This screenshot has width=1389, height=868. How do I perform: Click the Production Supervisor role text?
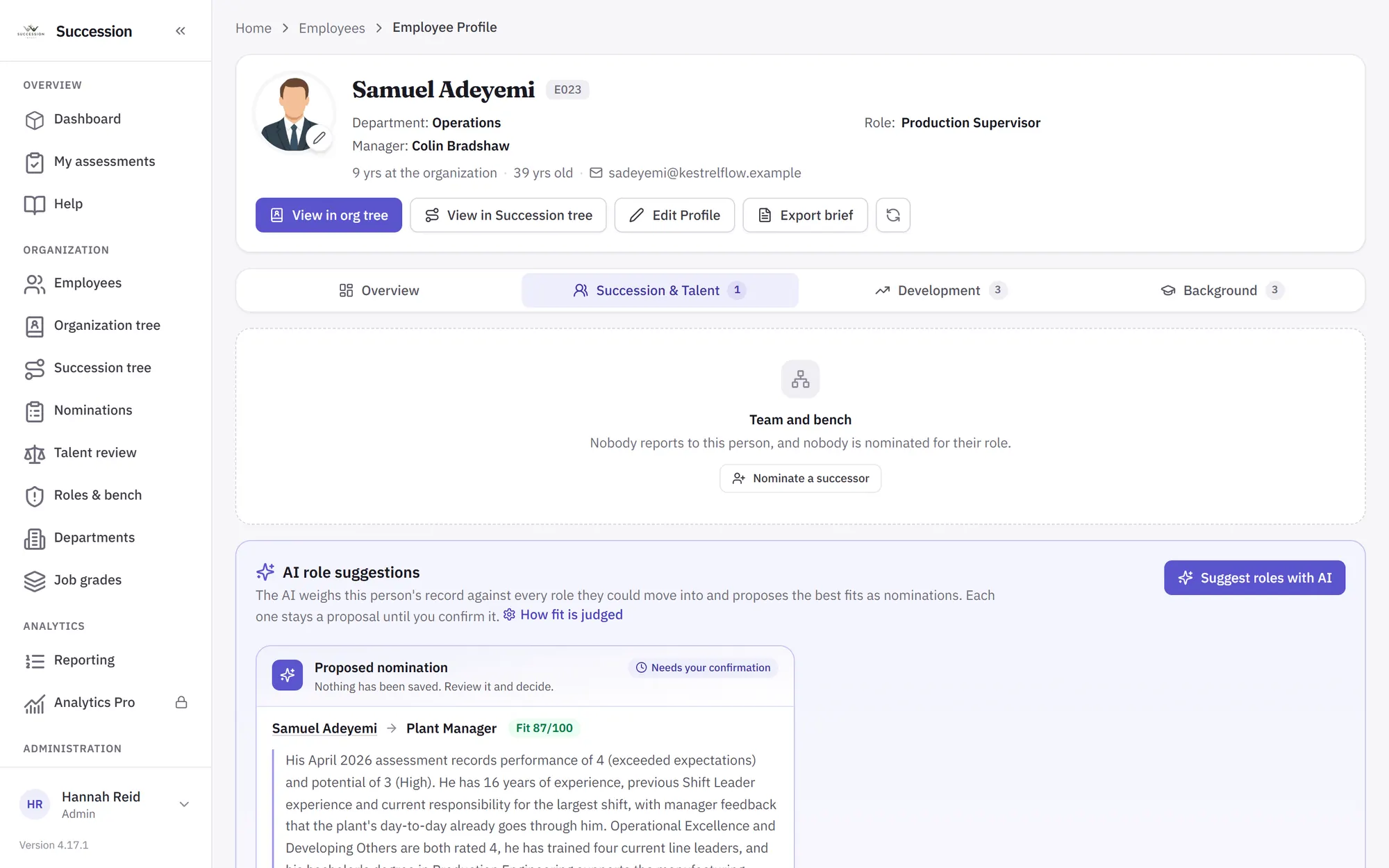(x=970, y=123)
